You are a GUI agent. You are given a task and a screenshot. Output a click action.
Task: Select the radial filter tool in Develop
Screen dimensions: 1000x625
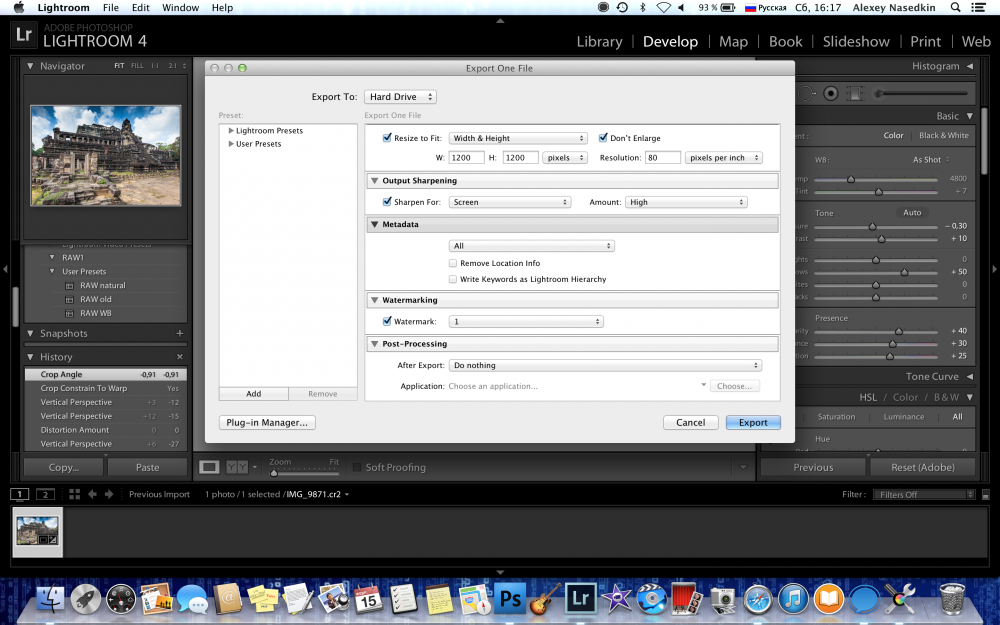click(x=830, y=93)
